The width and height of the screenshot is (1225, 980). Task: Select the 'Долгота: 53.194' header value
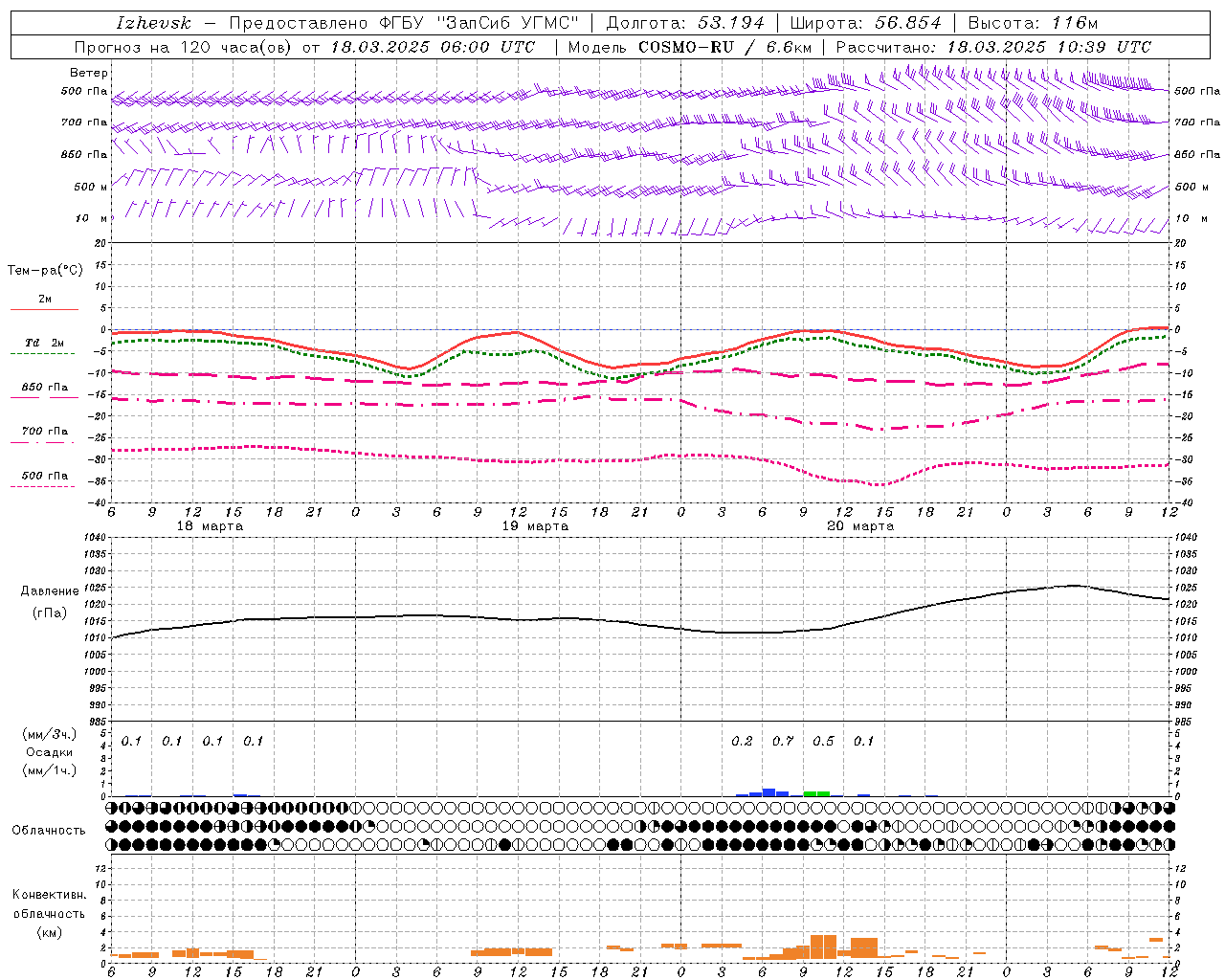[x=685, y=23]
